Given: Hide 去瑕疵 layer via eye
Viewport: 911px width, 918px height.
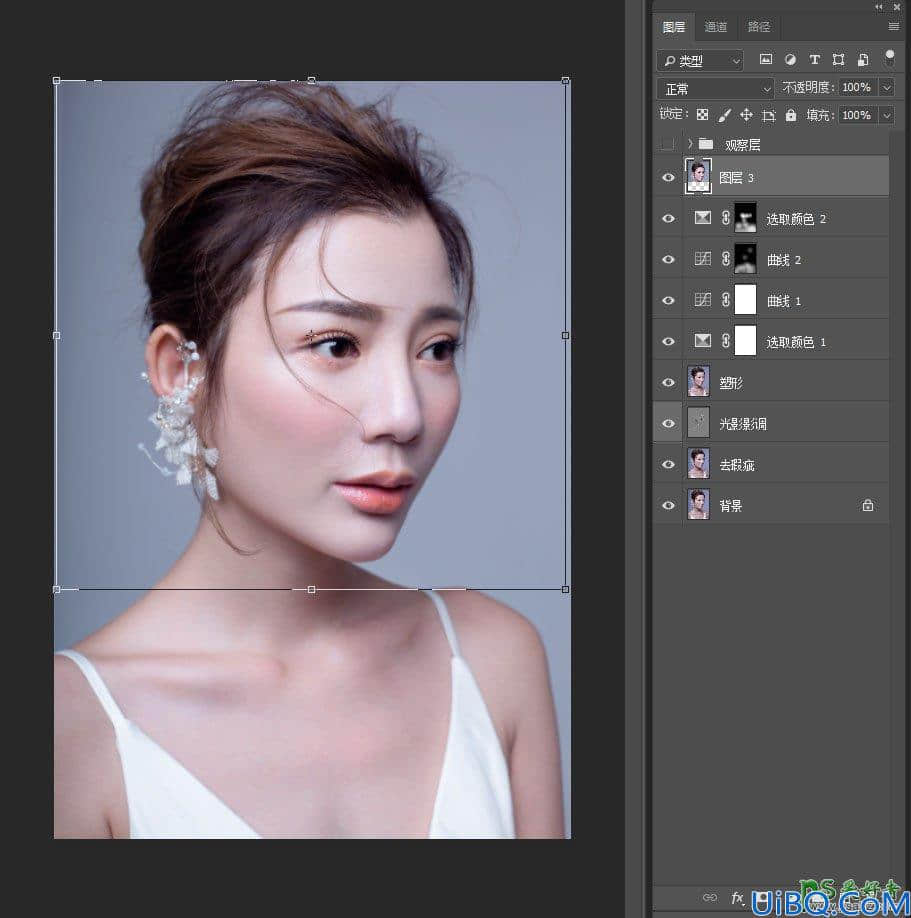Looking at the screenshot, I should coord(668,464).
